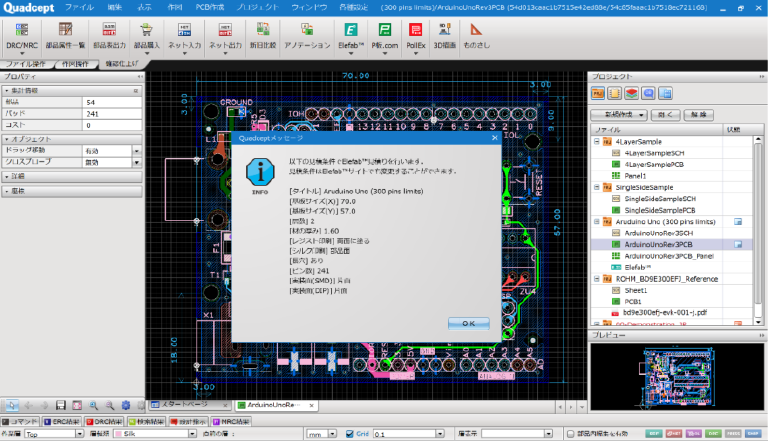
Task: Open the 3D描画 3D view
Action: point(444,36)
